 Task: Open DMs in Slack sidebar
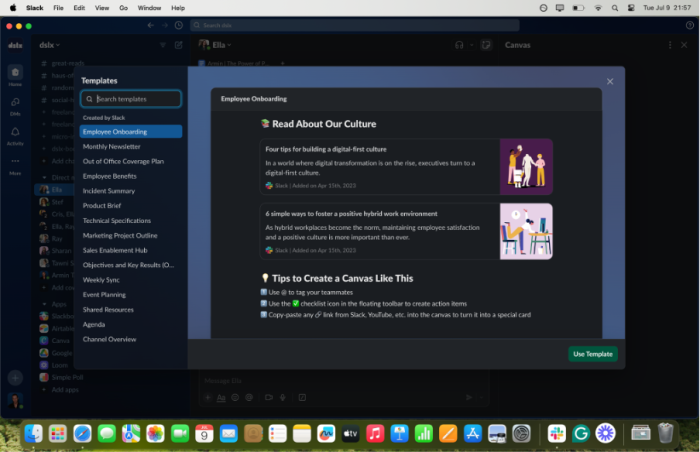click(15, 105)
